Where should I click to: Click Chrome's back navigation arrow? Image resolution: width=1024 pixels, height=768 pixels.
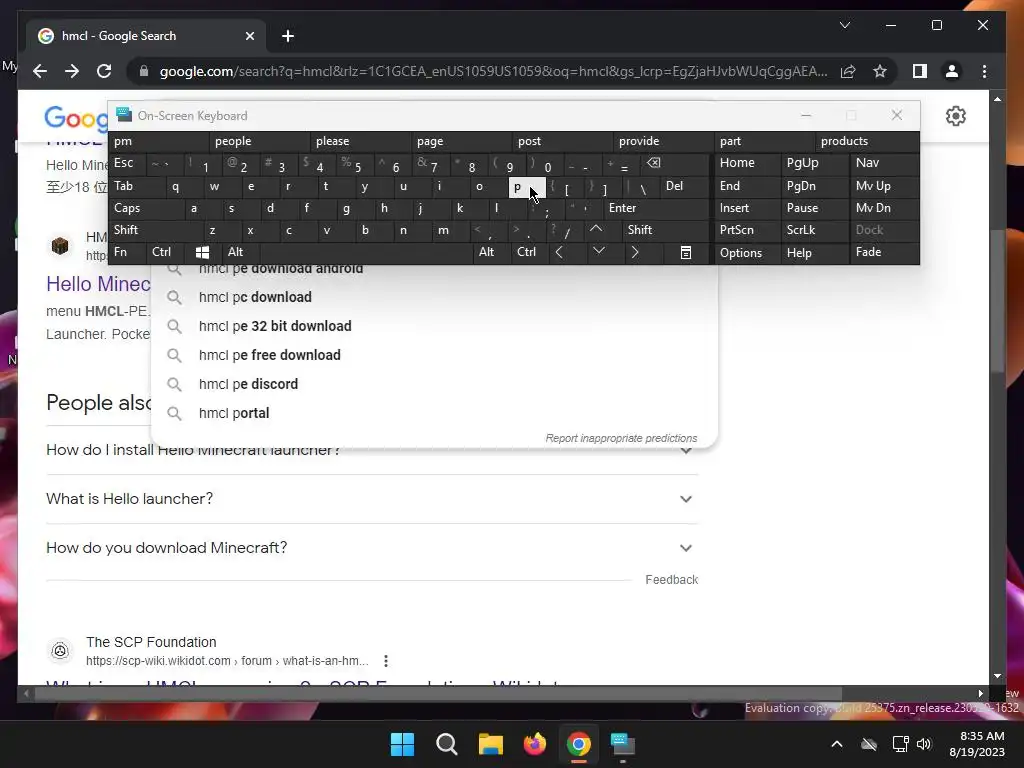40,71
